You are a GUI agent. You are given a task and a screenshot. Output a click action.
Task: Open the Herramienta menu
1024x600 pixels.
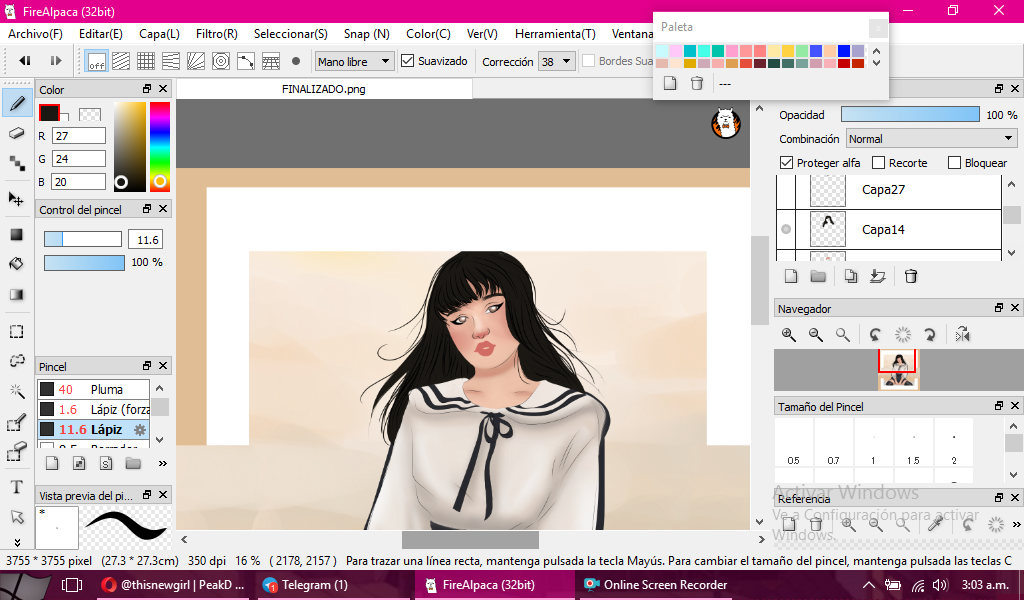555,34
